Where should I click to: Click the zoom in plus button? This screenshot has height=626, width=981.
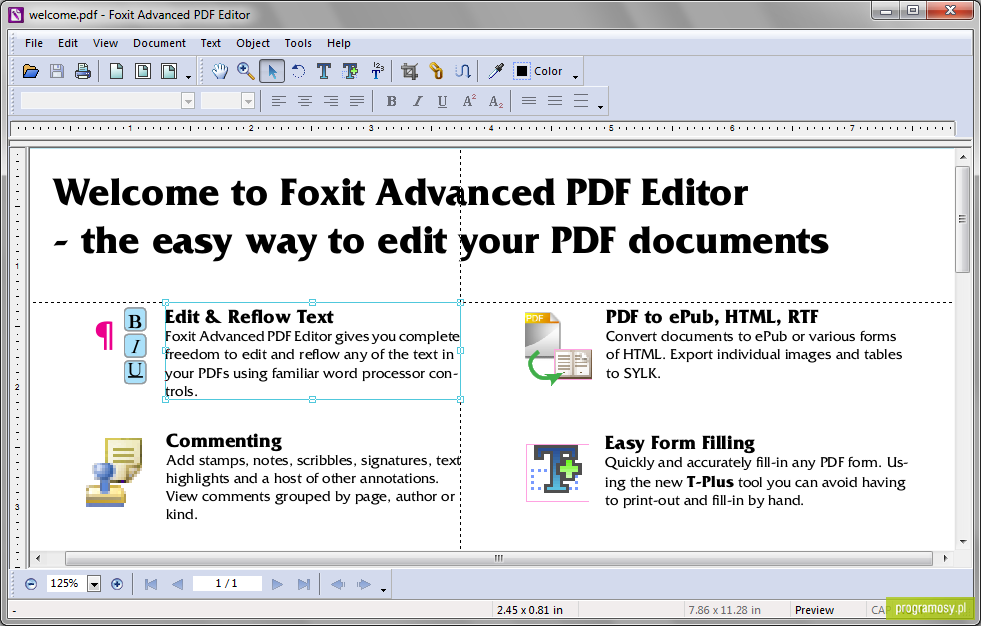tap(116, 584)
